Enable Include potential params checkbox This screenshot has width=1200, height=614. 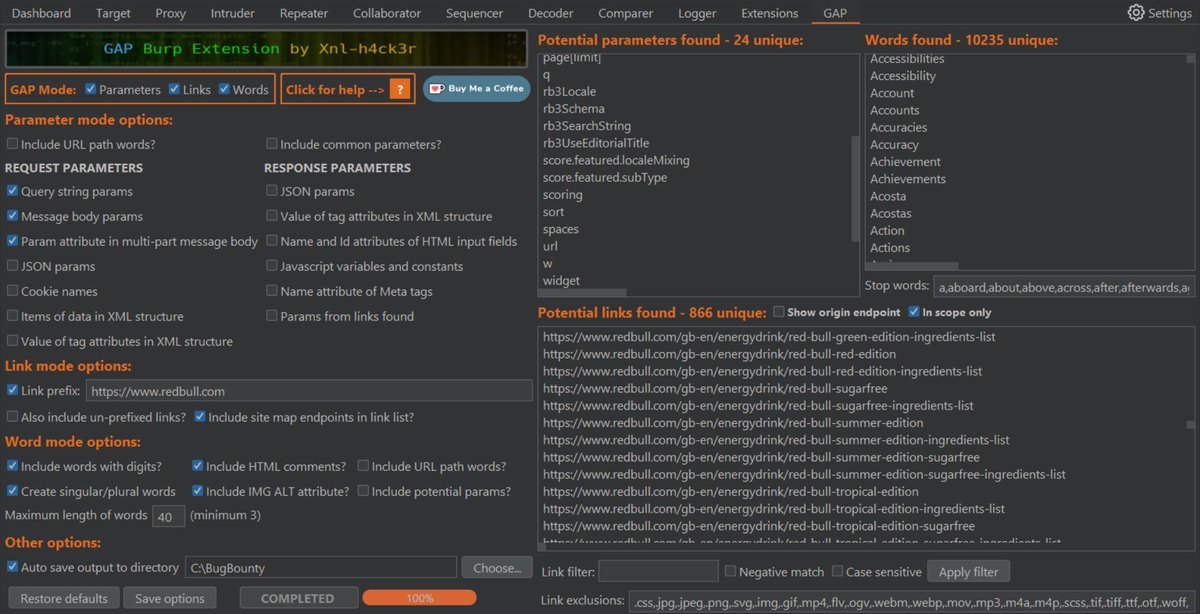[x=363, y=491]
